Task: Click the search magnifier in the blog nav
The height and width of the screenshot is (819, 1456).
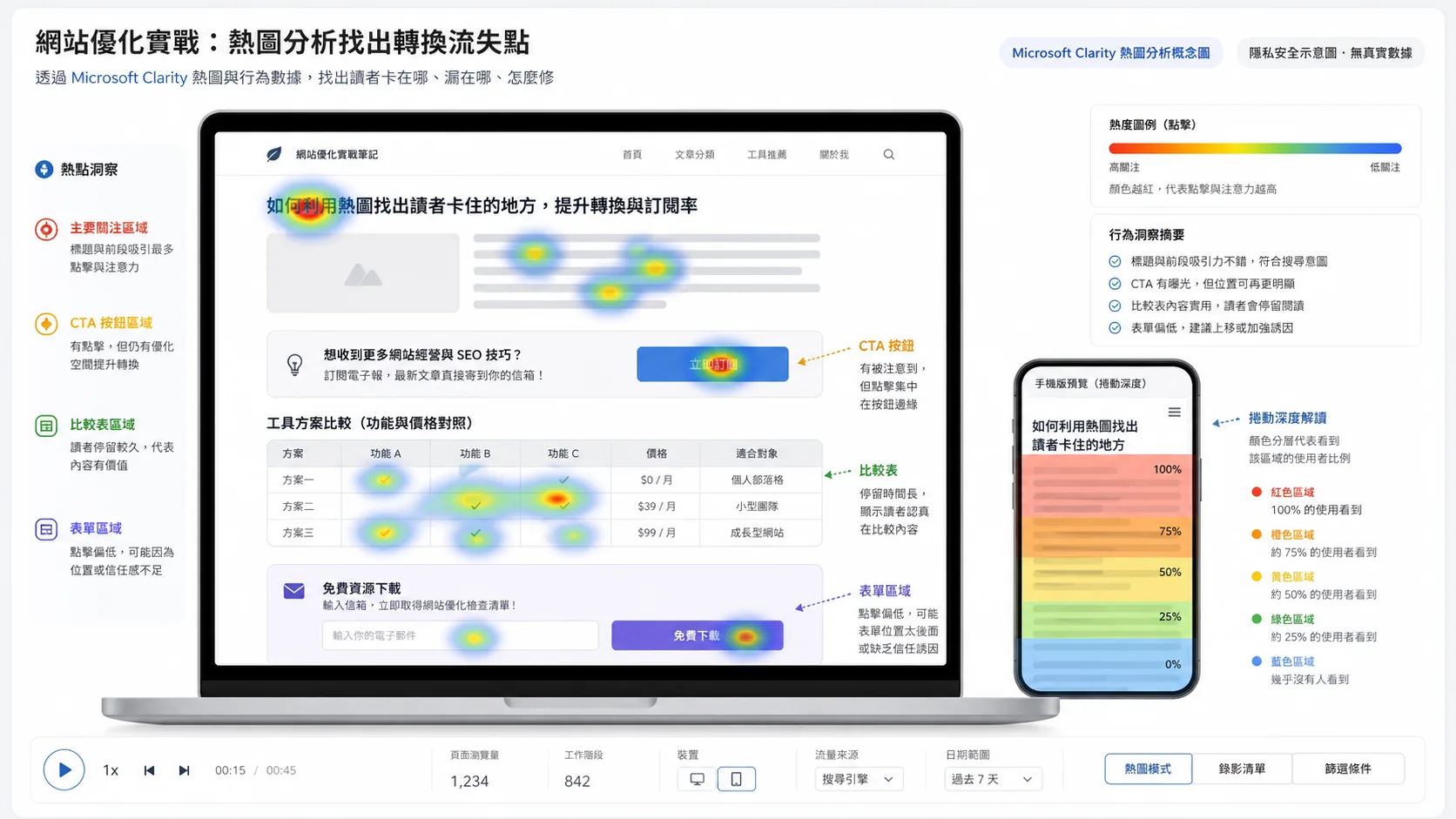Action: coord(889,155)
